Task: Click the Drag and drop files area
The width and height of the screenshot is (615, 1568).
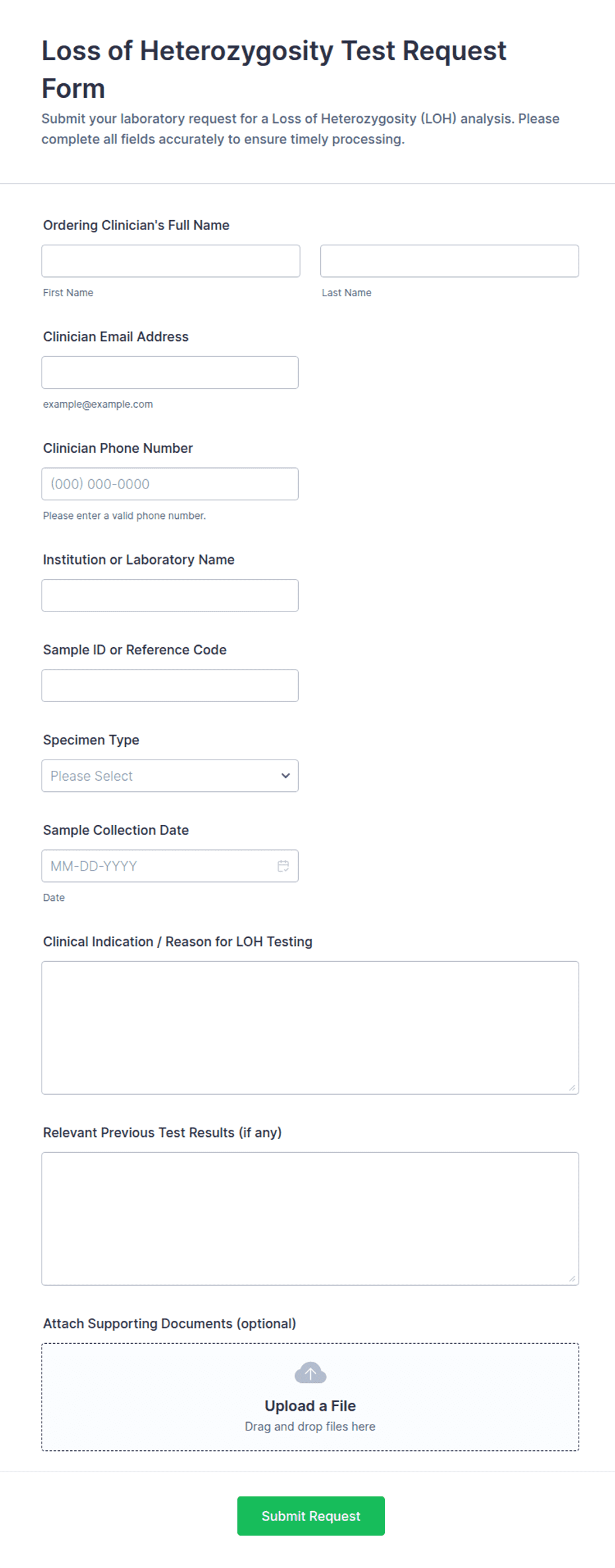Action: click(310, 1397)
